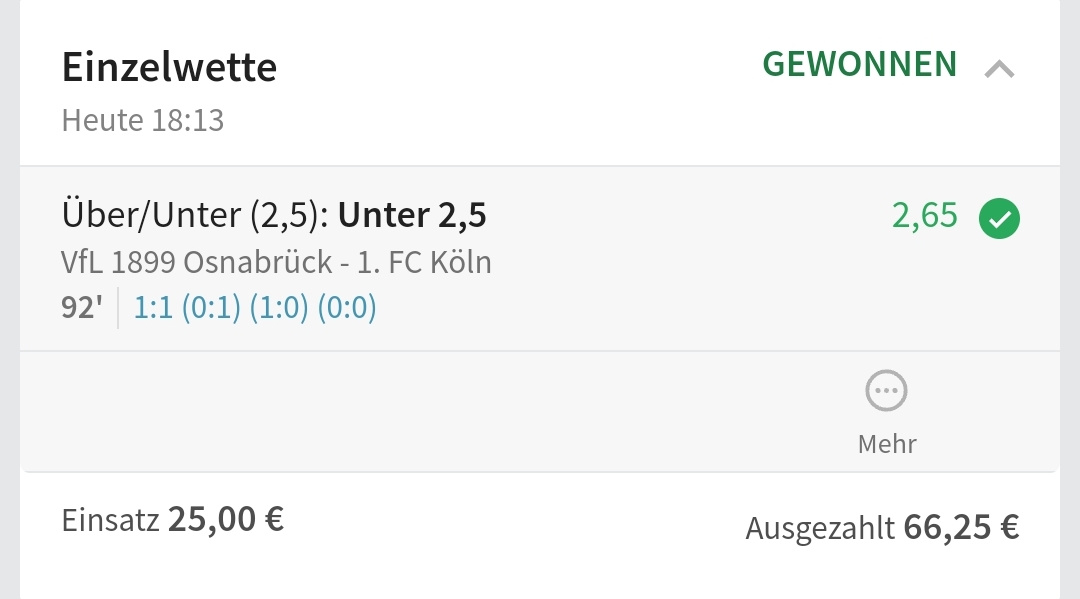Select the bold Unter 2,5 pick
The height and width of the screenshot is (599, 1080).
point(412,215)
